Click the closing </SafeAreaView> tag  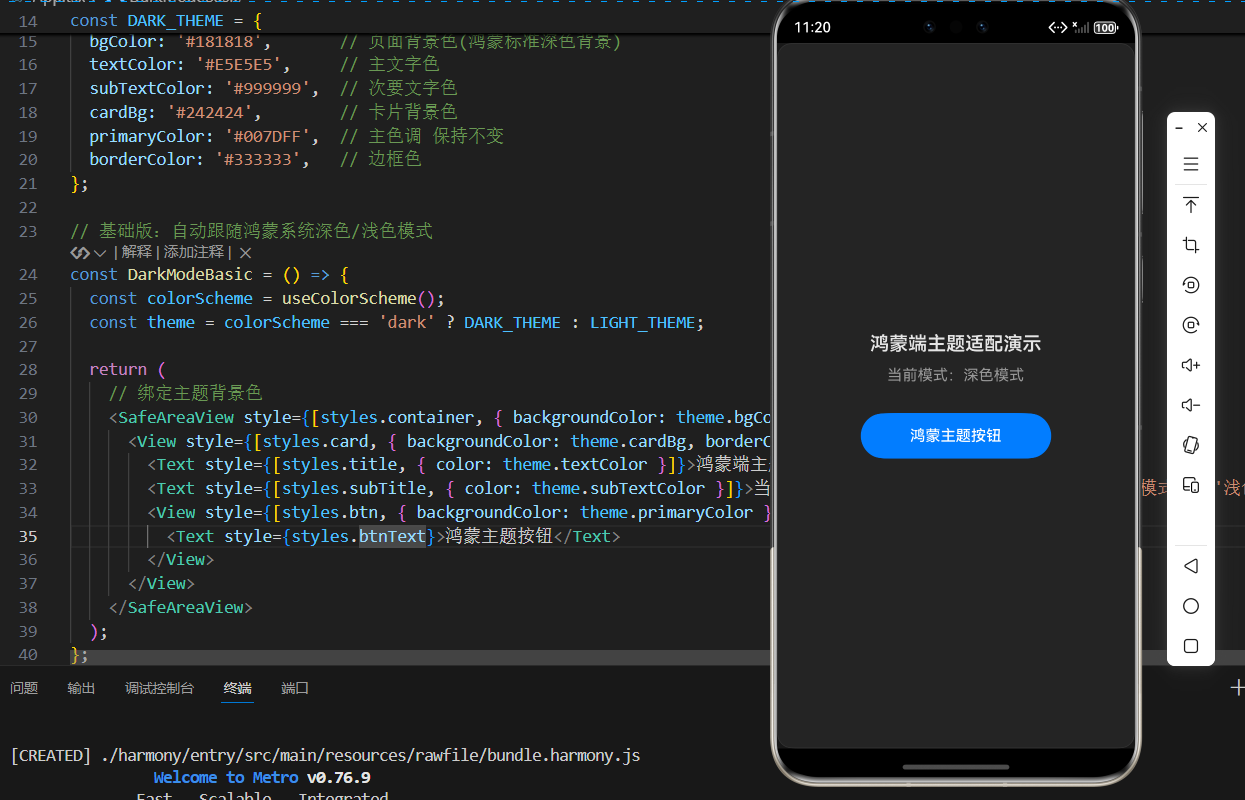tap(181, 607)
